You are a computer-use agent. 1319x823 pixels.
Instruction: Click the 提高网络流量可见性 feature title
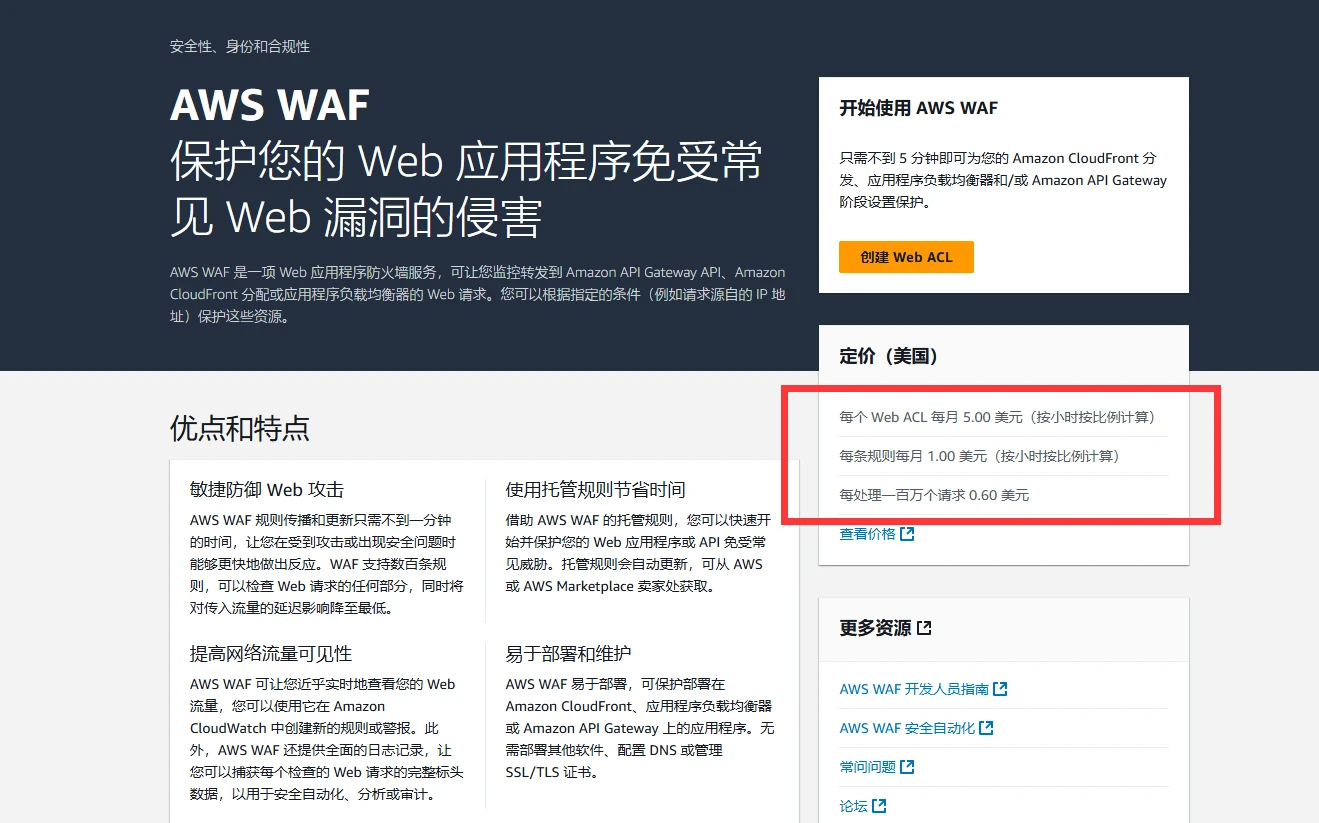pyautogui.click(x=271, y=654)
